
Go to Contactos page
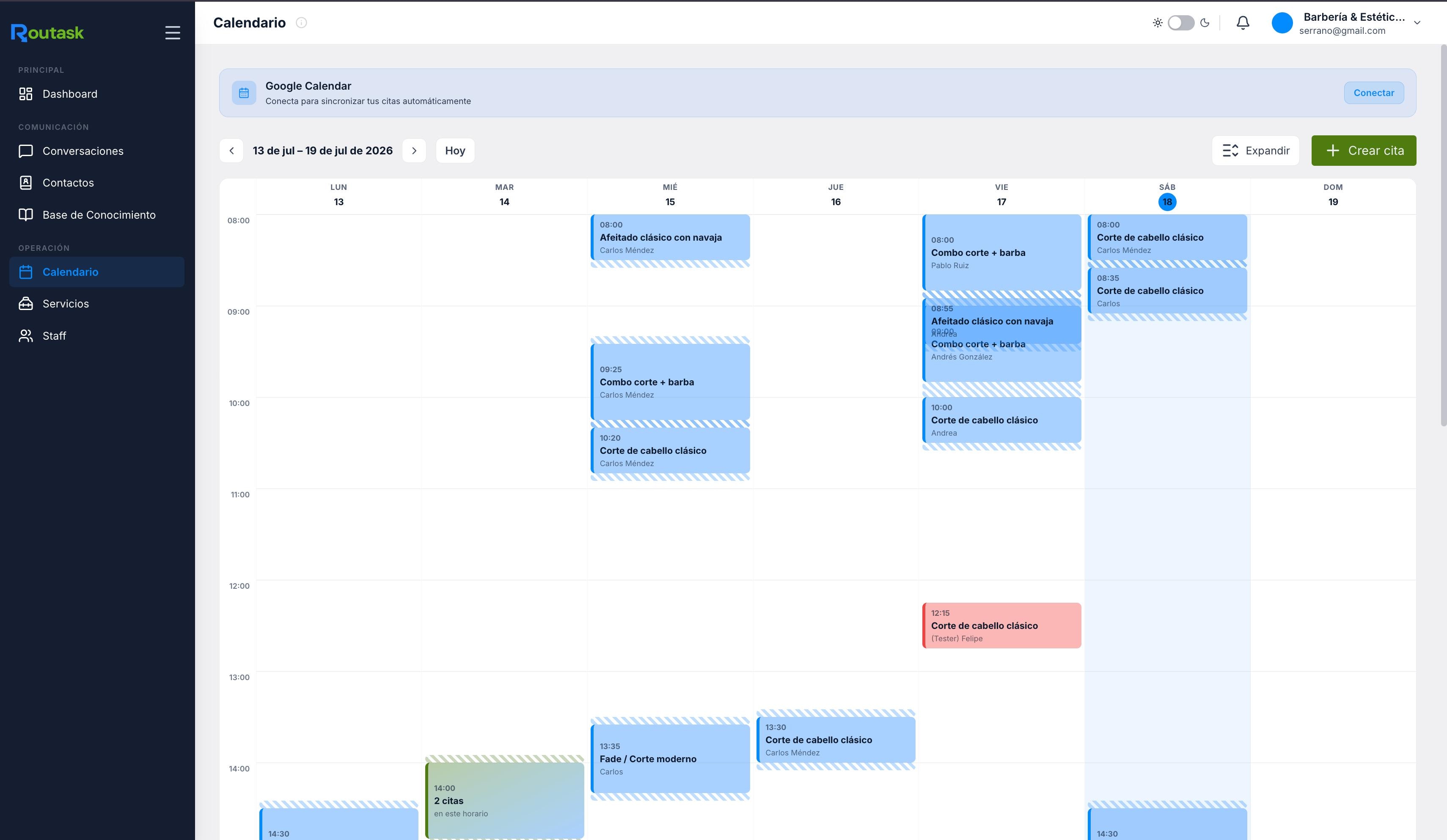[96, 183]
